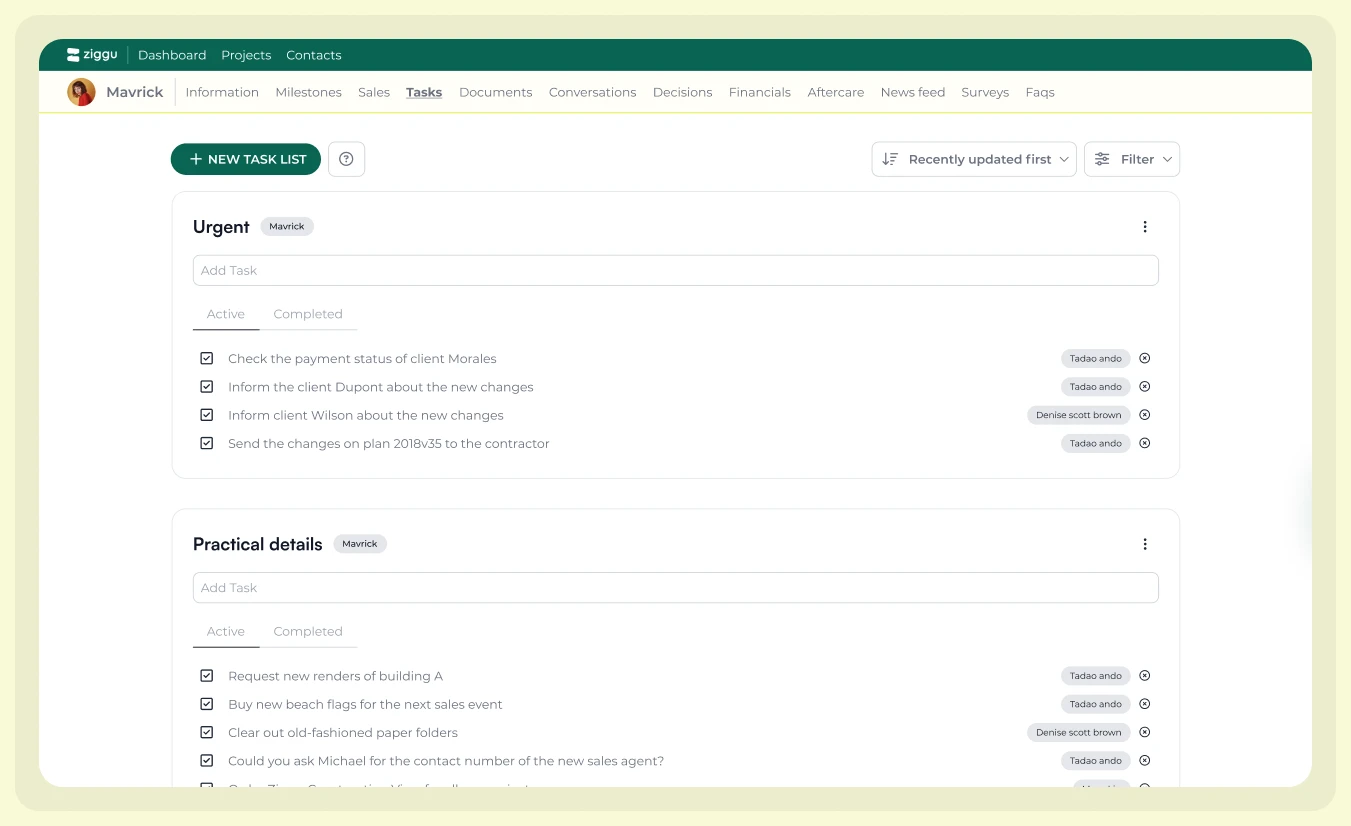Check off the Morales payment status task

point(207,358)
